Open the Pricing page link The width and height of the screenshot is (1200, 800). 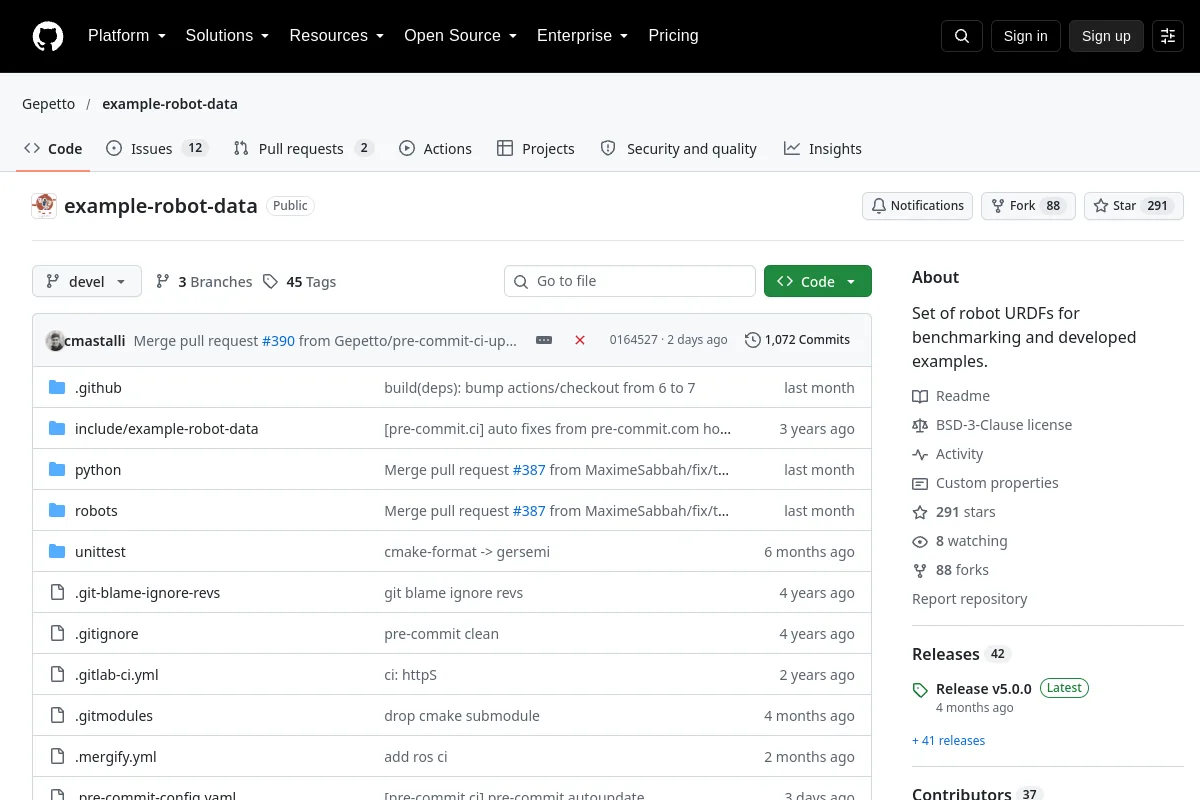point(673,36)
